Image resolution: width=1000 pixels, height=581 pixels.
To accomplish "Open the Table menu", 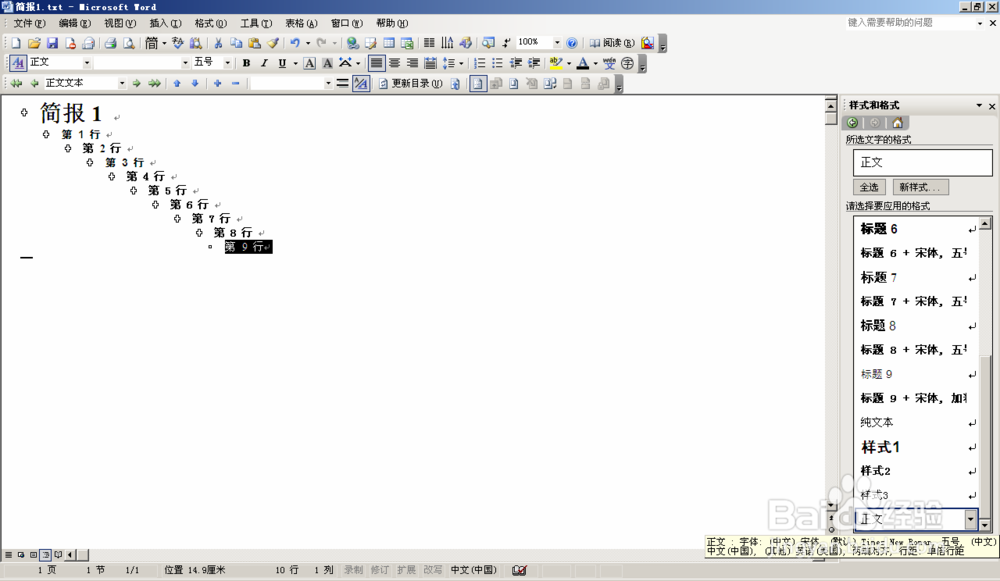I will pyautogui.click(x=301, y=23).
